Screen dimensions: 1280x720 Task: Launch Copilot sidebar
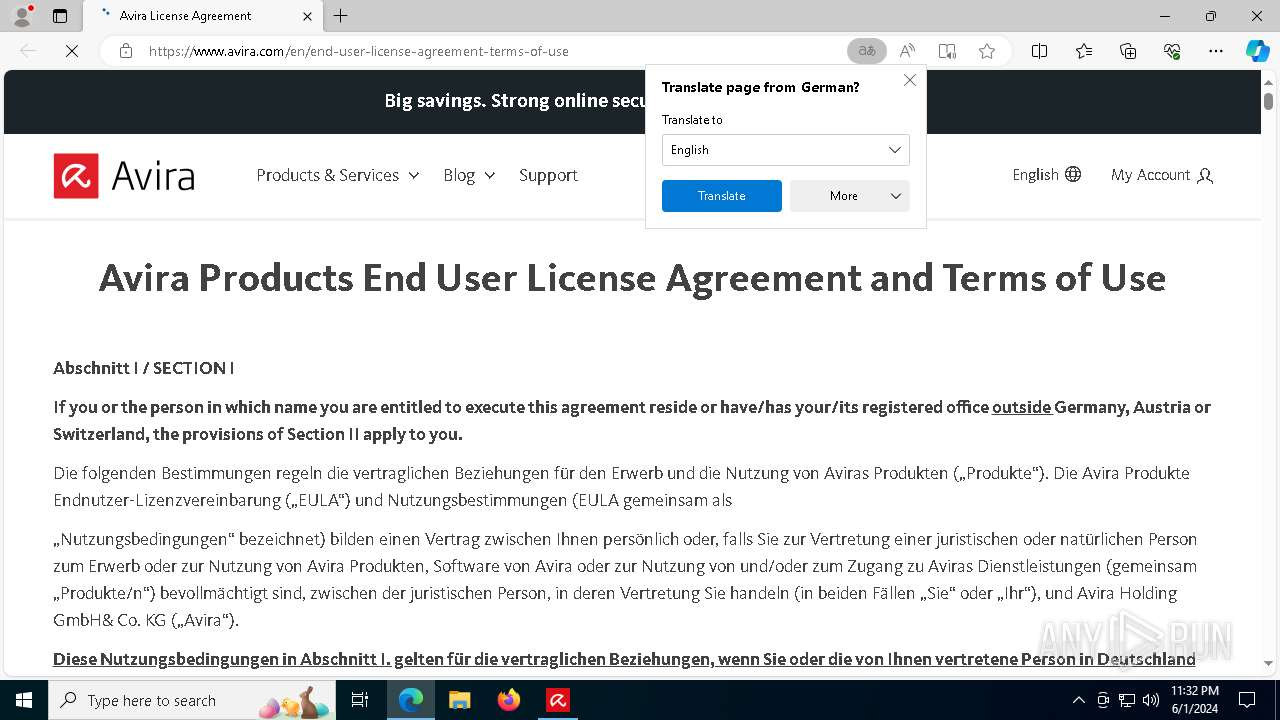pos(1257,51)
